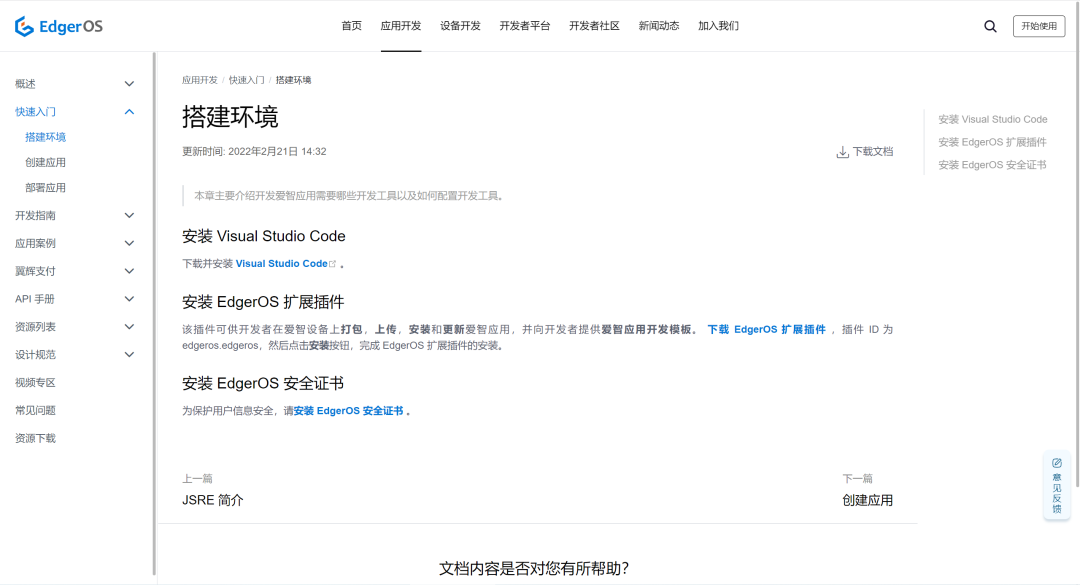This screenshot has height=585, width=1080.
Task: Expand the 开发指南 chevron
Action: [x=129, y=216]
